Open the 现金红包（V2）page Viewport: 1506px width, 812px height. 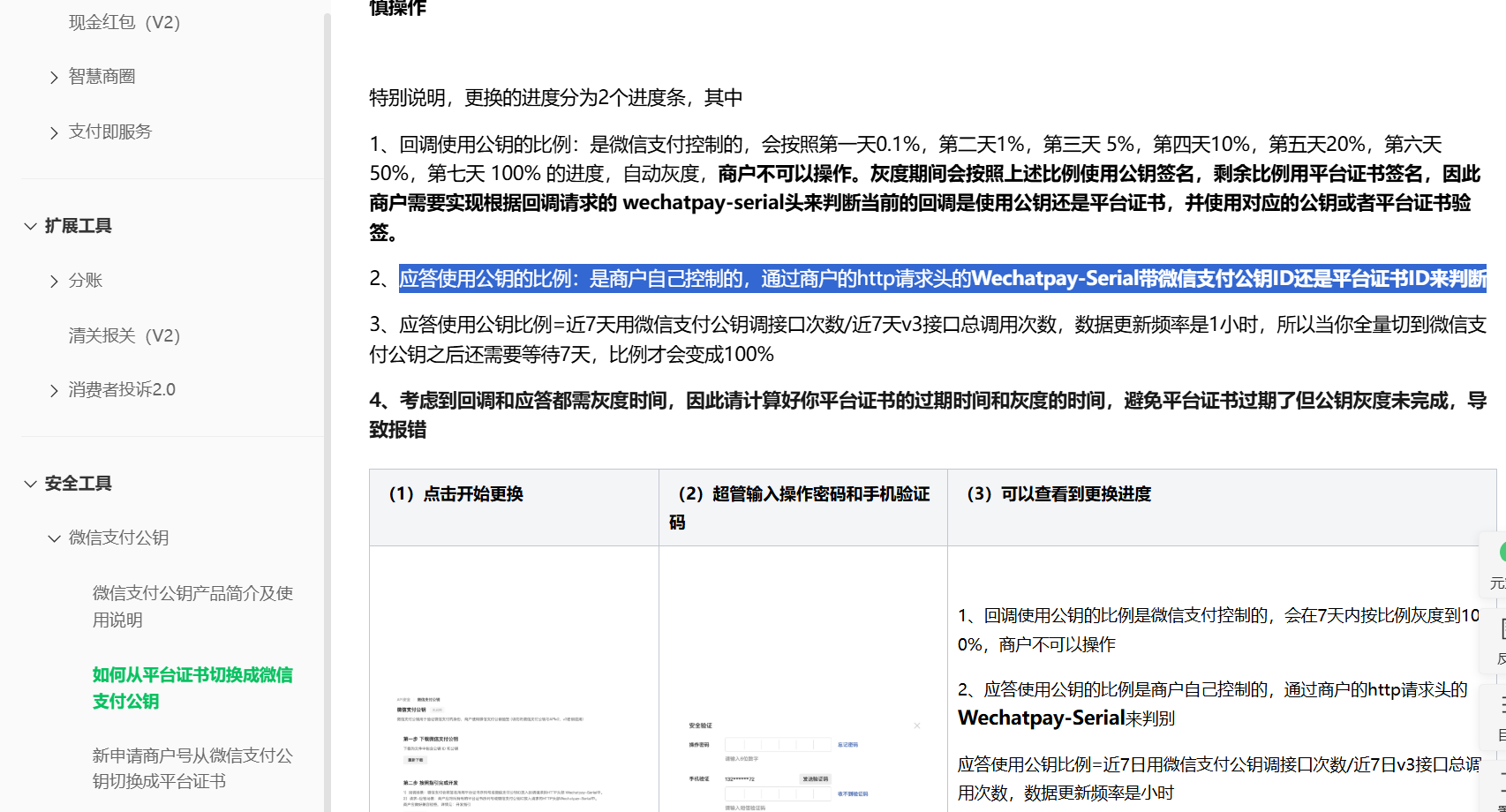click(124, 22)
